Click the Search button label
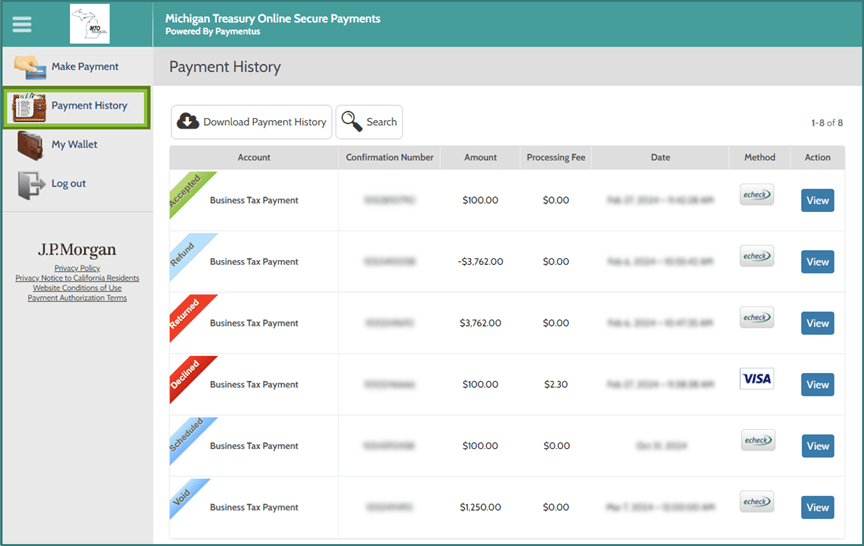864x546 pixels. 382,122
